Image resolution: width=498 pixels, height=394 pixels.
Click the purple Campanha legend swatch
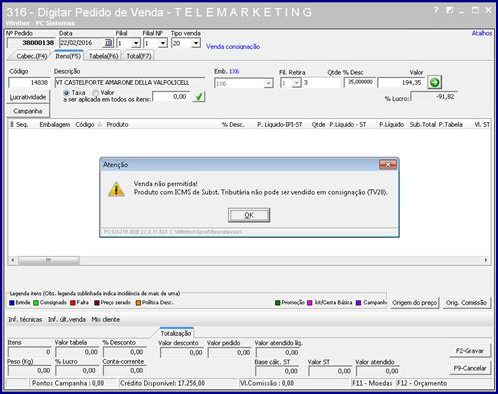click(358, 303)
